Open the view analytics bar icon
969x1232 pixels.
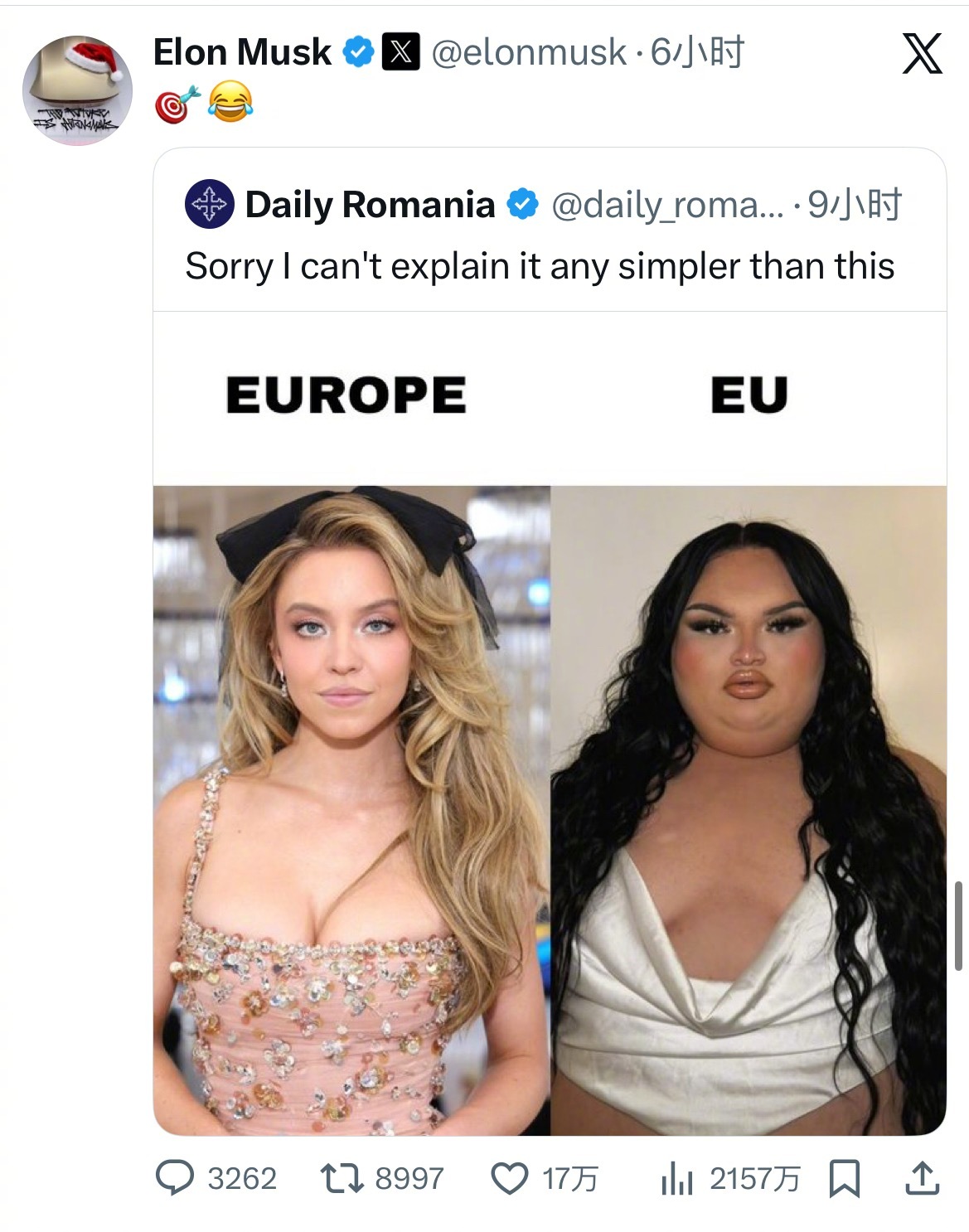676,1179
